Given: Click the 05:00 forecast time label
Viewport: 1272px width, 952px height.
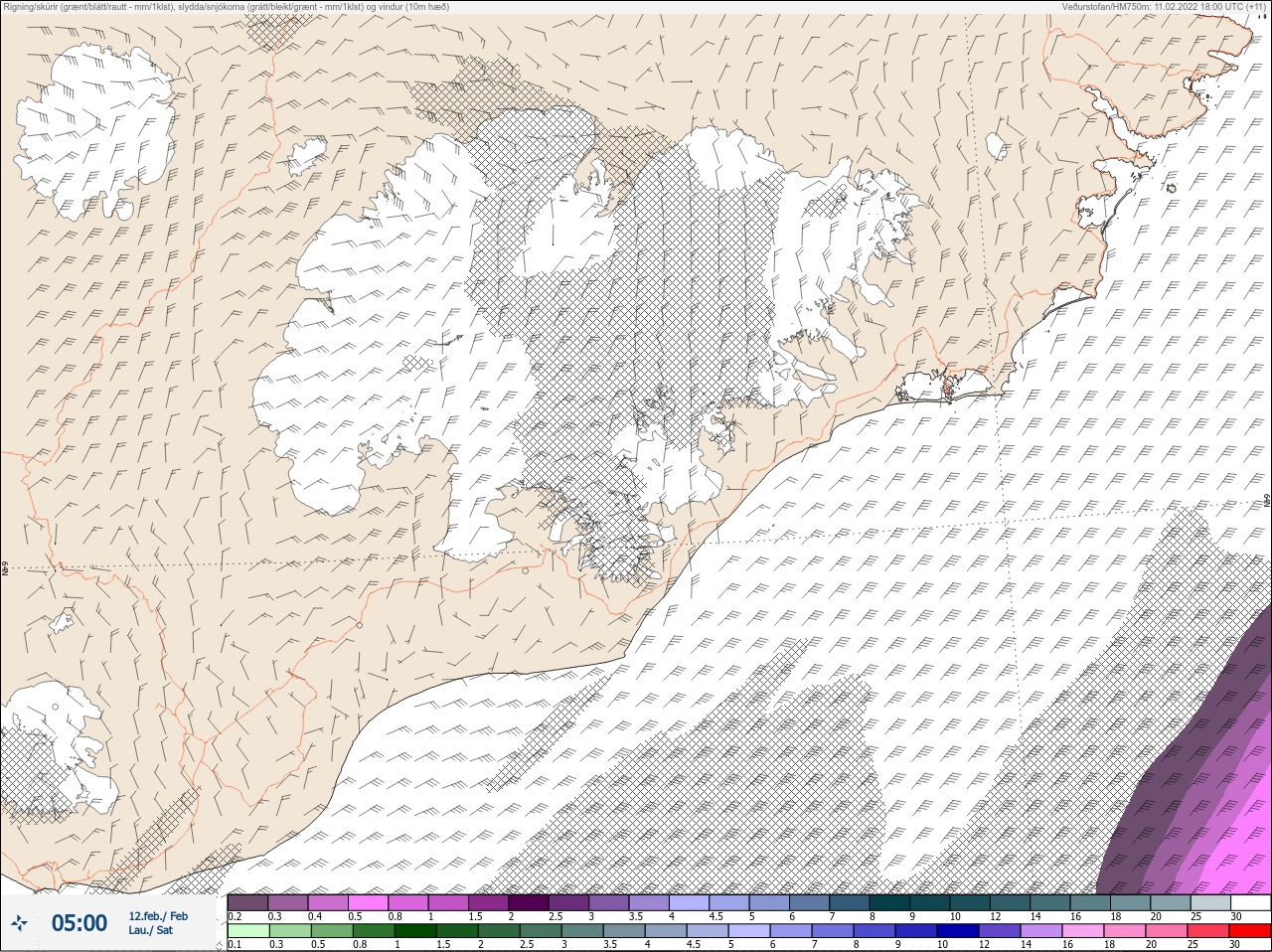Looking at the screenshot, I should 79,923.
